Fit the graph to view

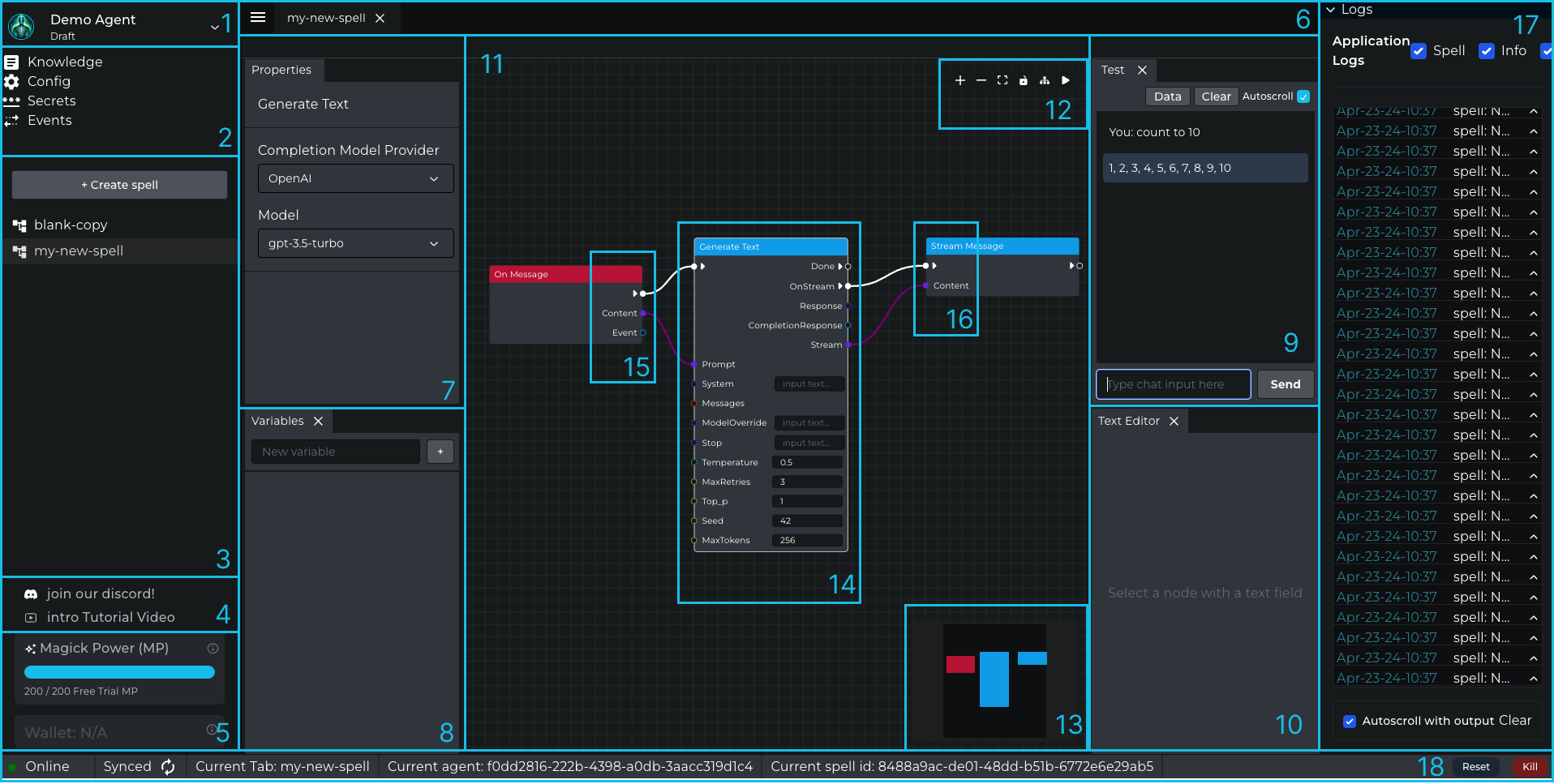[x=1002, y=80]
